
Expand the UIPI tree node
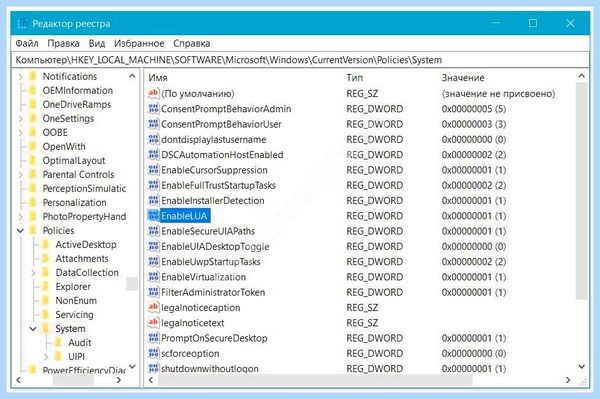(46, 357)
